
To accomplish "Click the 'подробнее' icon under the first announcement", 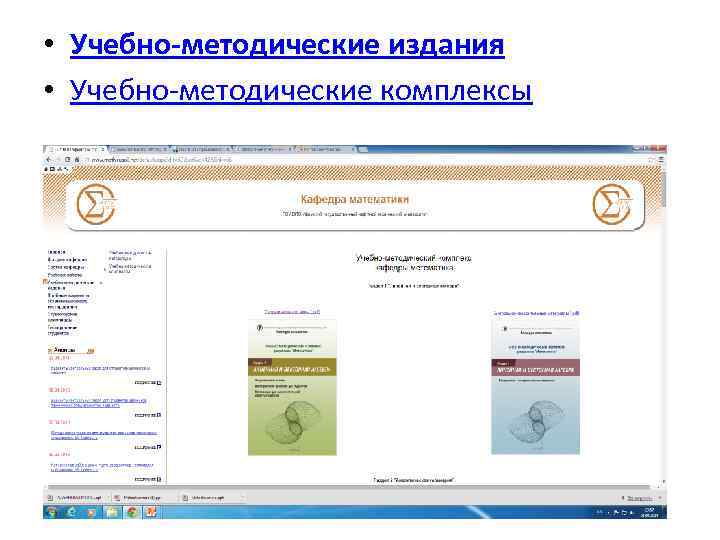I will tap(159, 382).
